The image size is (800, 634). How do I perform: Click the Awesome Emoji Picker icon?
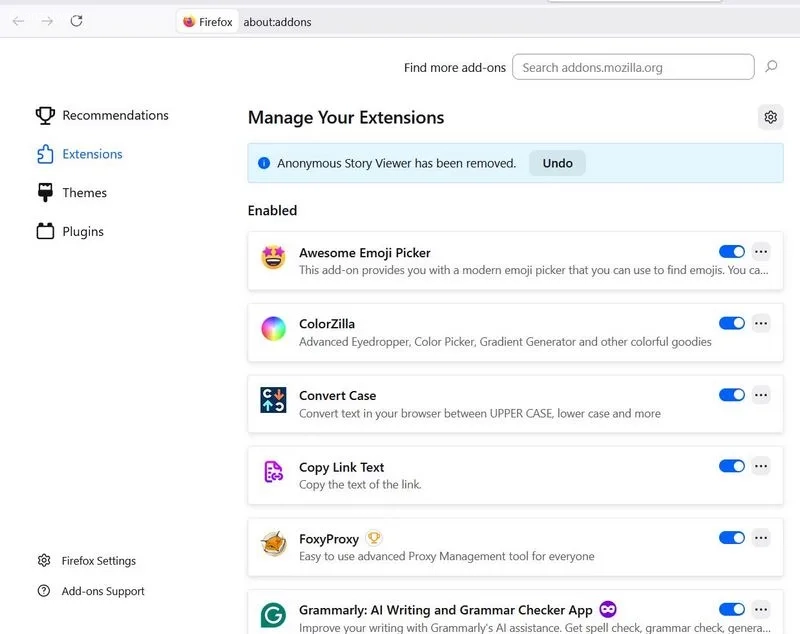pyautogui.click(x=273, y=257)
